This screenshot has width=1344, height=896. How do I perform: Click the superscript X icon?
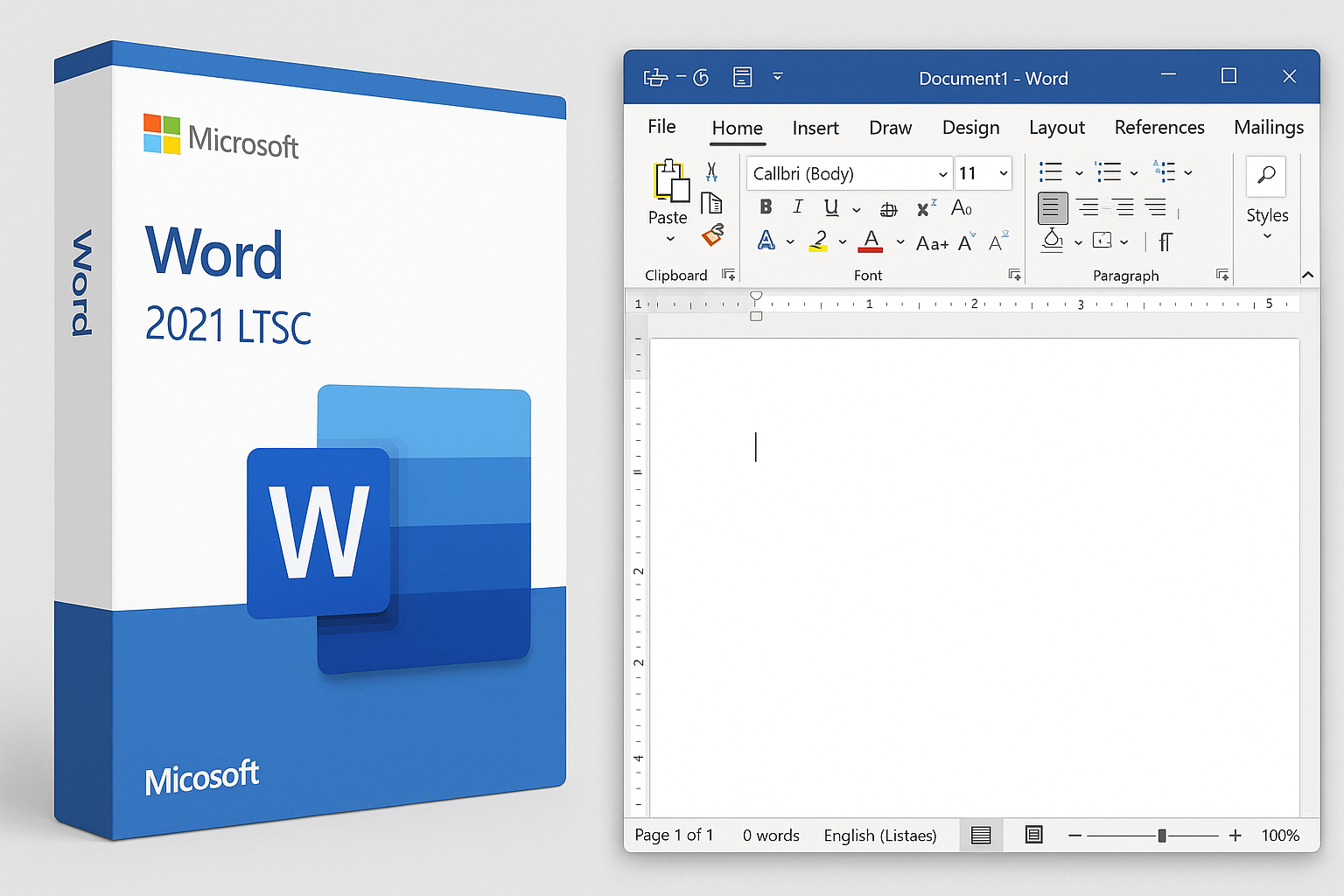[x=926, y=208]
